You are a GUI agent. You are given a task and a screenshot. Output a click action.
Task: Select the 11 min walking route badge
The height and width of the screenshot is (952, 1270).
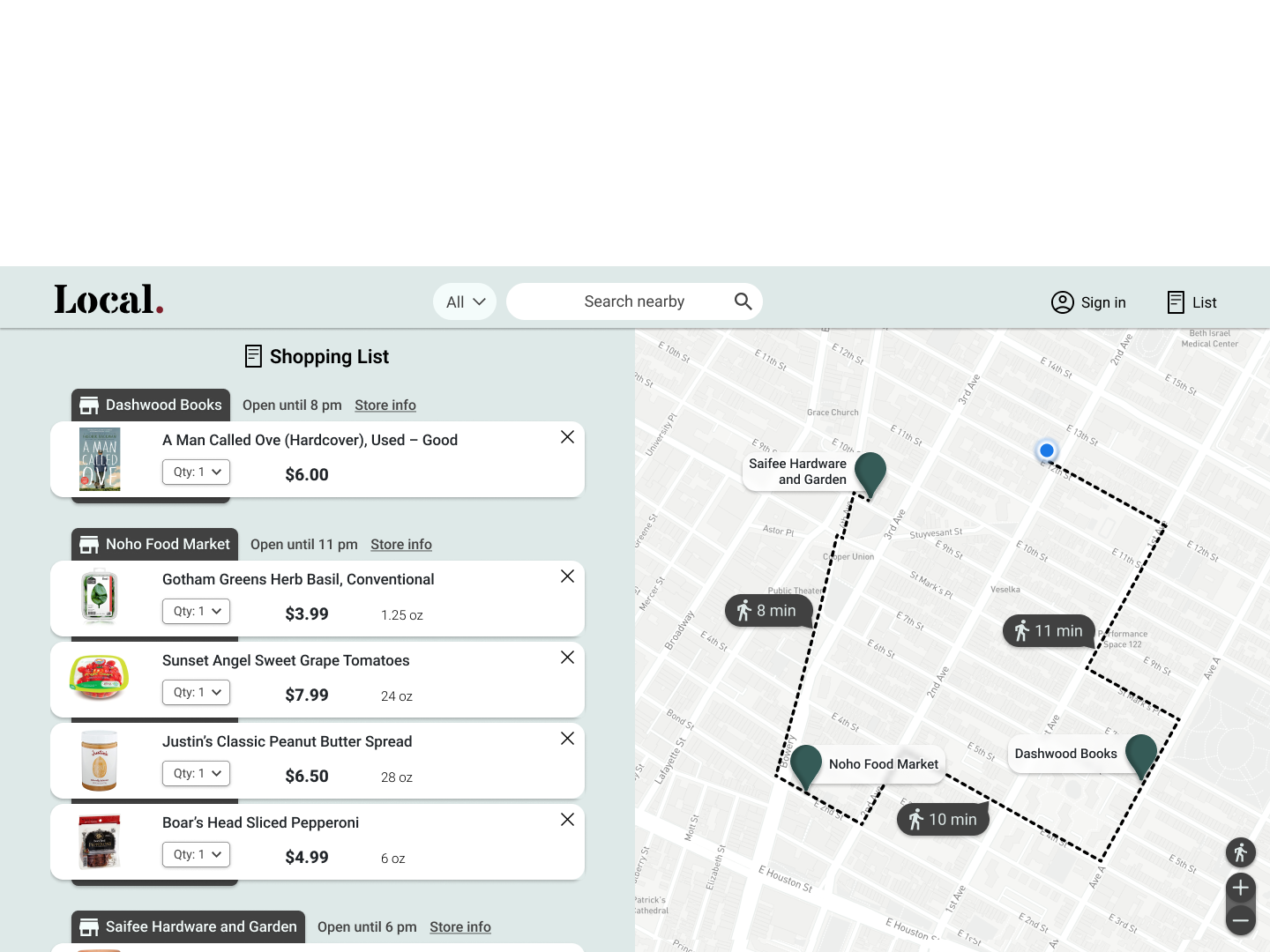[1049, 631]
